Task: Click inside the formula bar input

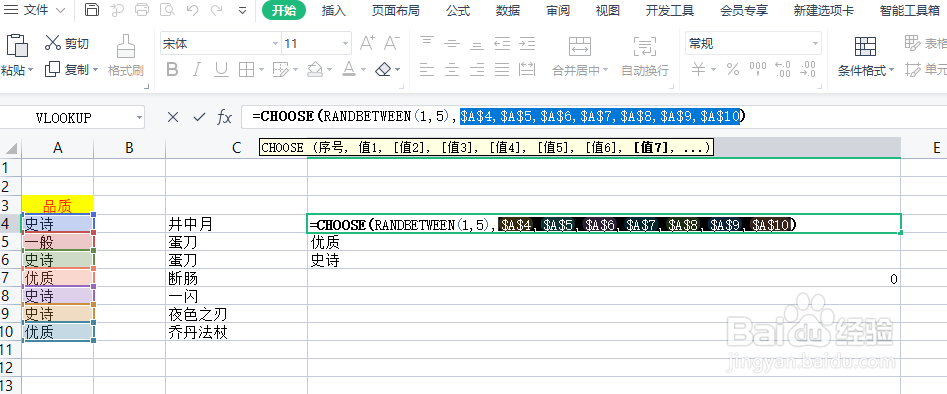Action: coord(593,117)
